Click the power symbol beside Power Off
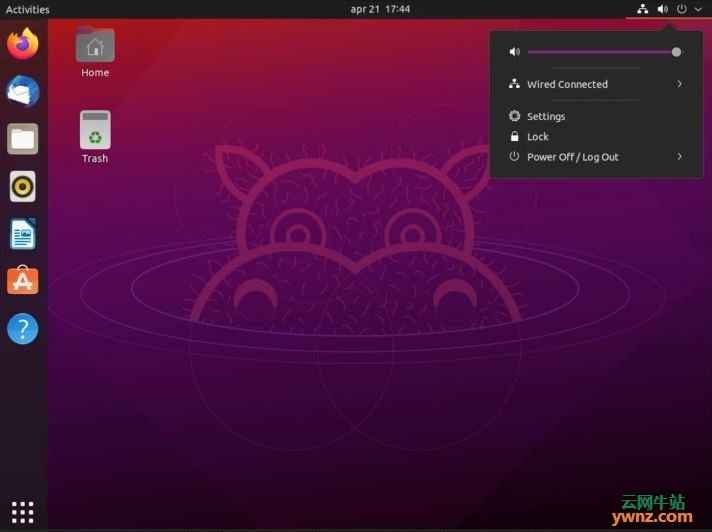Viewport: 712px width, 532px height. [514, 157]
